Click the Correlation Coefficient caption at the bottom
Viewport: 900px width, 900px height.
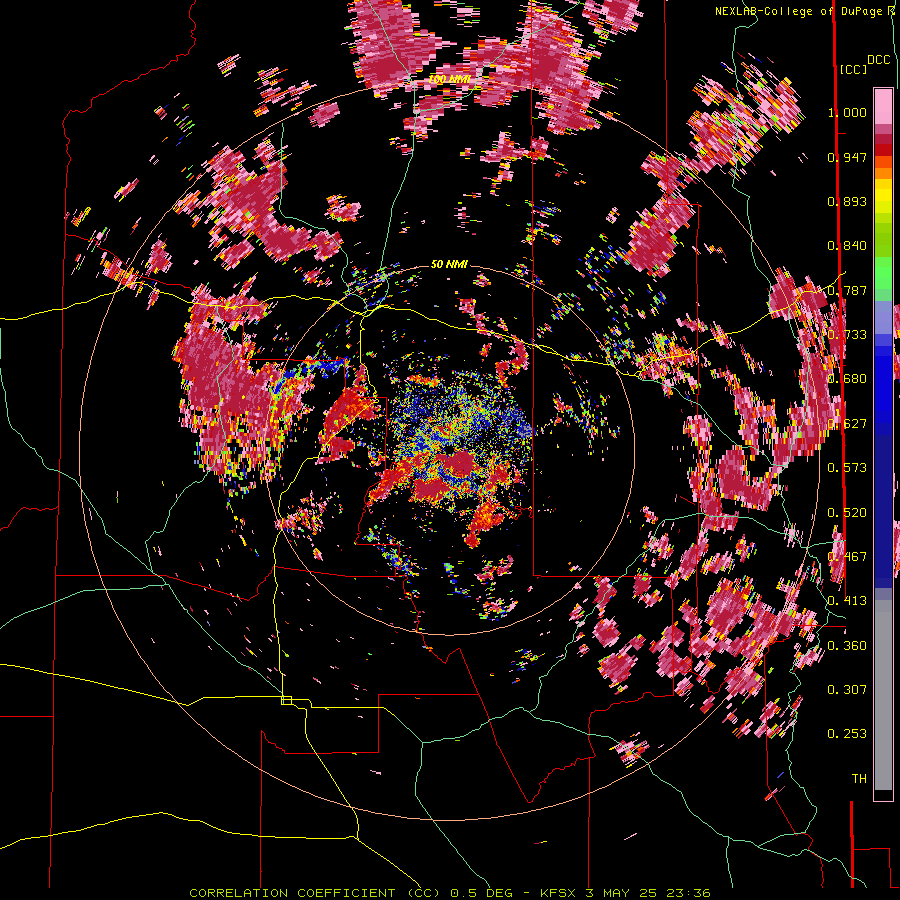click(449, 893)
